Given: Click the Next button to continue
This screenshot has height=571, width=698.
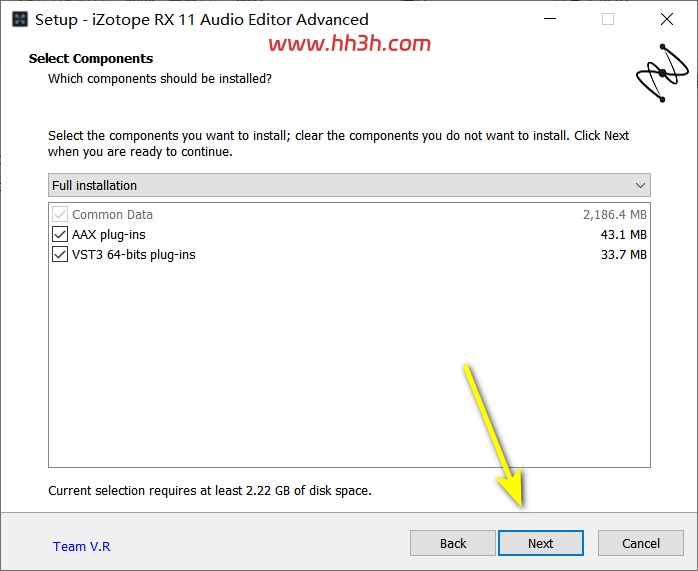Looking at the screenshot, I should click(540, 543).
